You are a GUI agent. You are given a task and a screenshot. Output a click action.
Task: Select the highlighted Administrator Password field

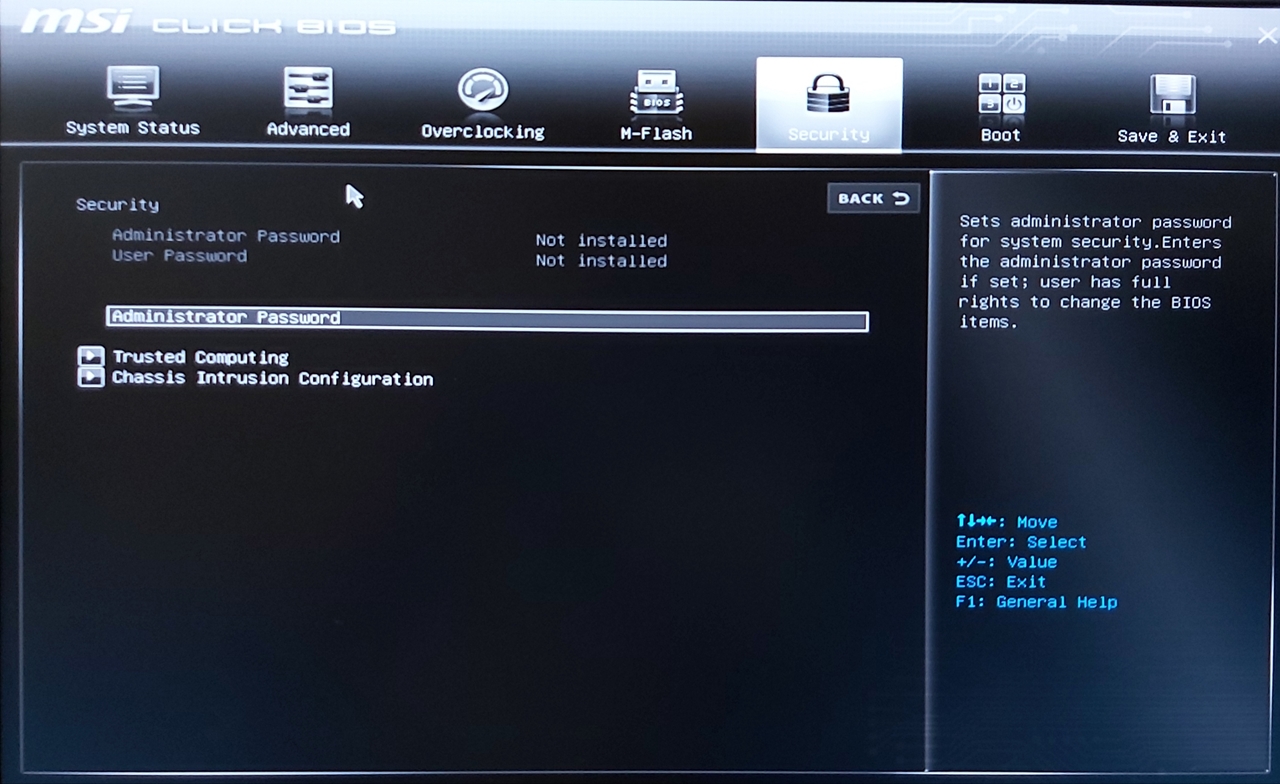pos(486,318)
